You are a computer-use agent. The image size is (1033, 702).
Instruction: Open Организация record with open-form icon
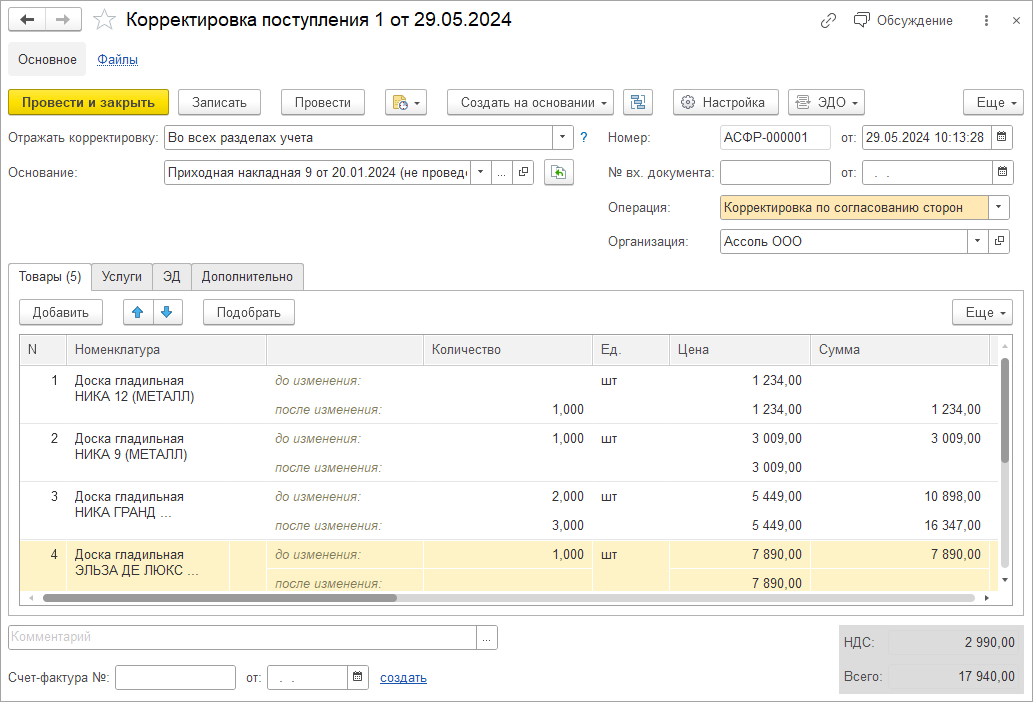click(999, 242)
